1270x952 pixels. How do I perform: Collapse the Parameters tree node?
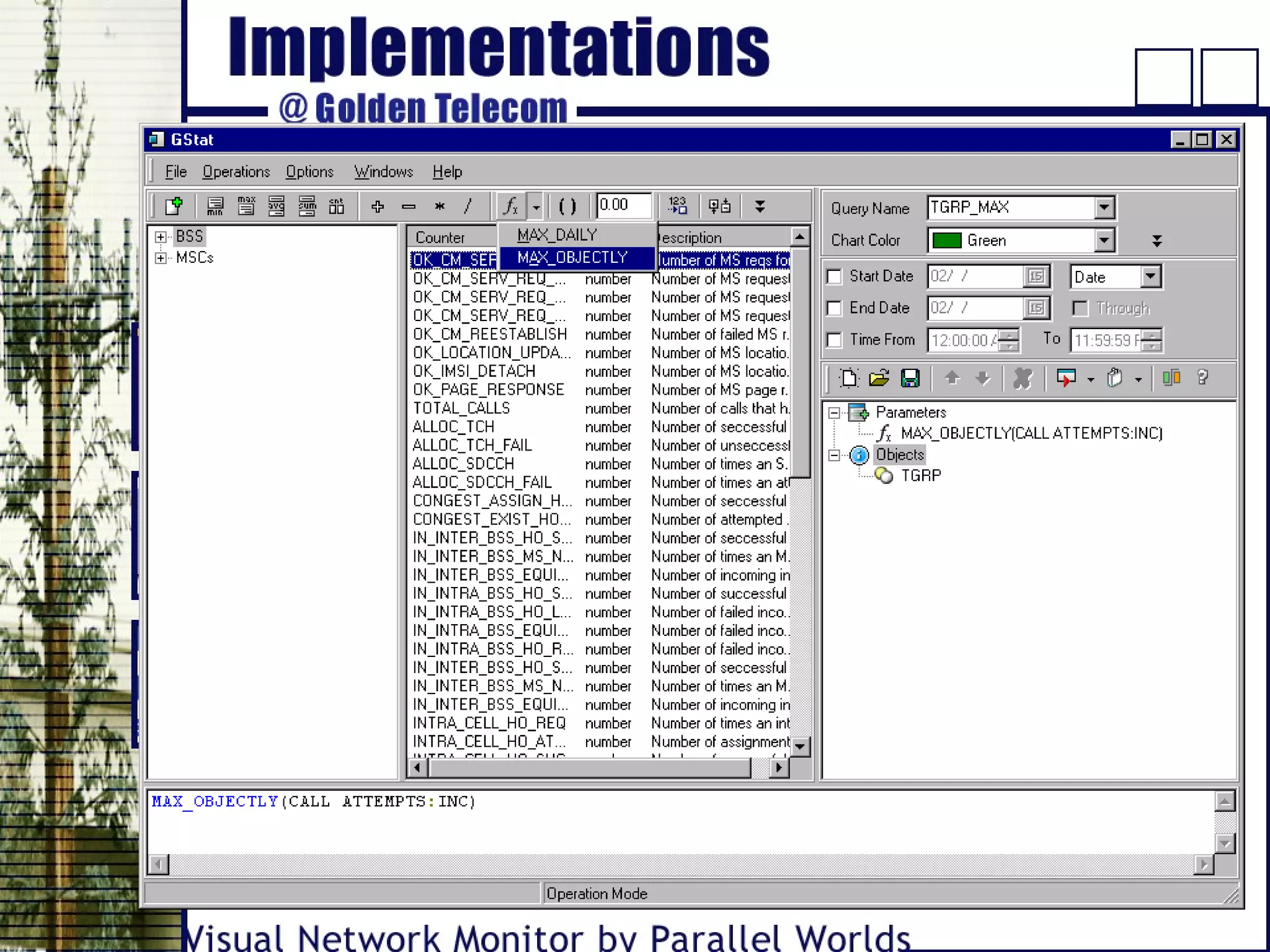835,413
